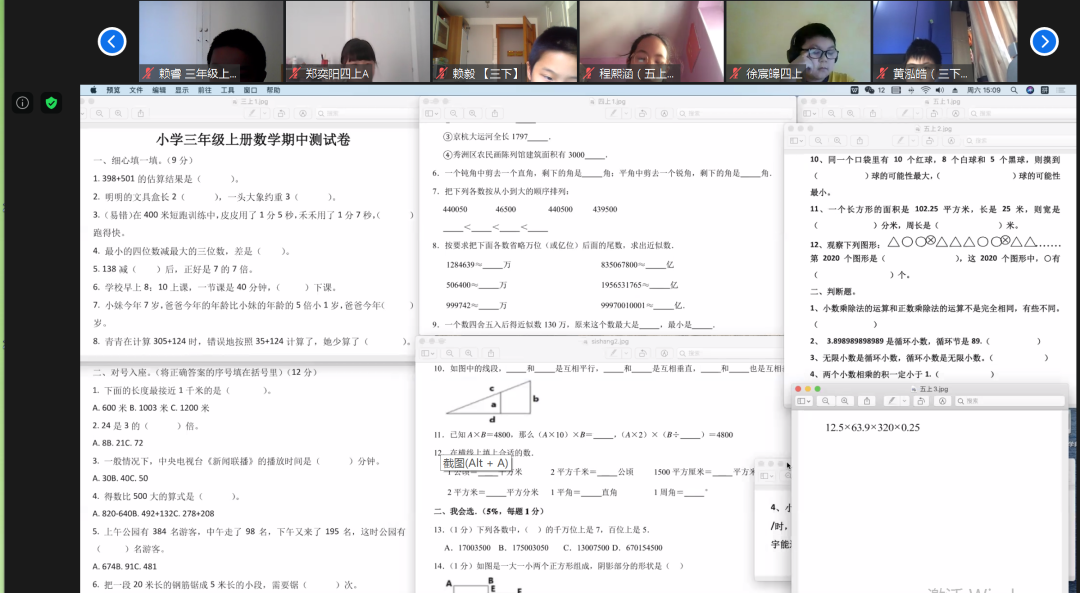The image size is (1080, 593).
Task: Open 预览 menu in menu bar
Action: (113, 90)
